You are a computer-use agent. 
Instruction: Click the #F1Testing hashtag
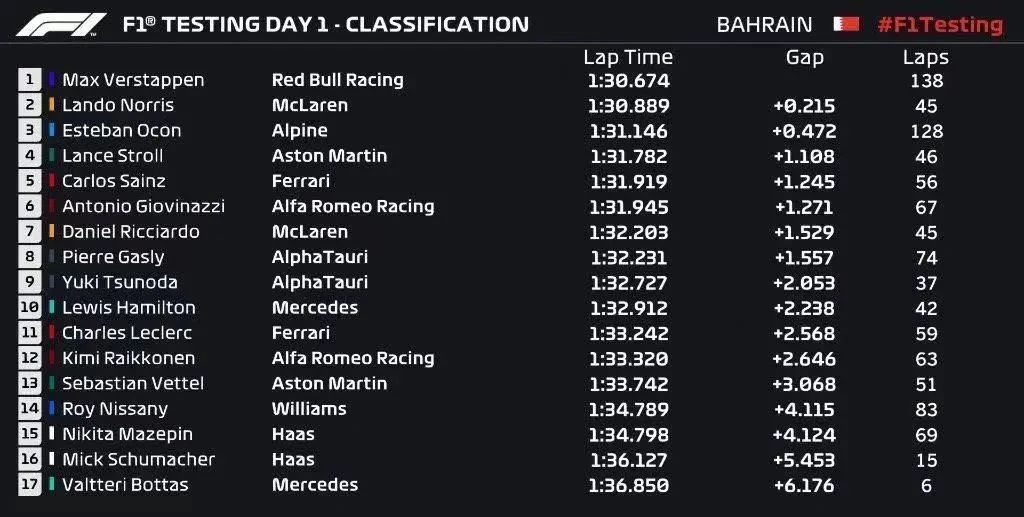pos(940,25)
